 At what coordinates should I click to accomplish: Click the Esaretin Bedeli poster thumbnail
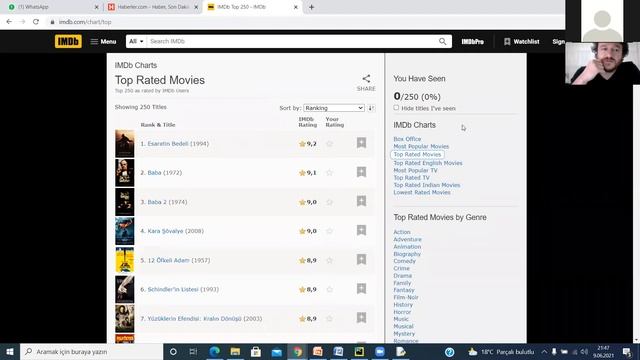tap(124, 144)
